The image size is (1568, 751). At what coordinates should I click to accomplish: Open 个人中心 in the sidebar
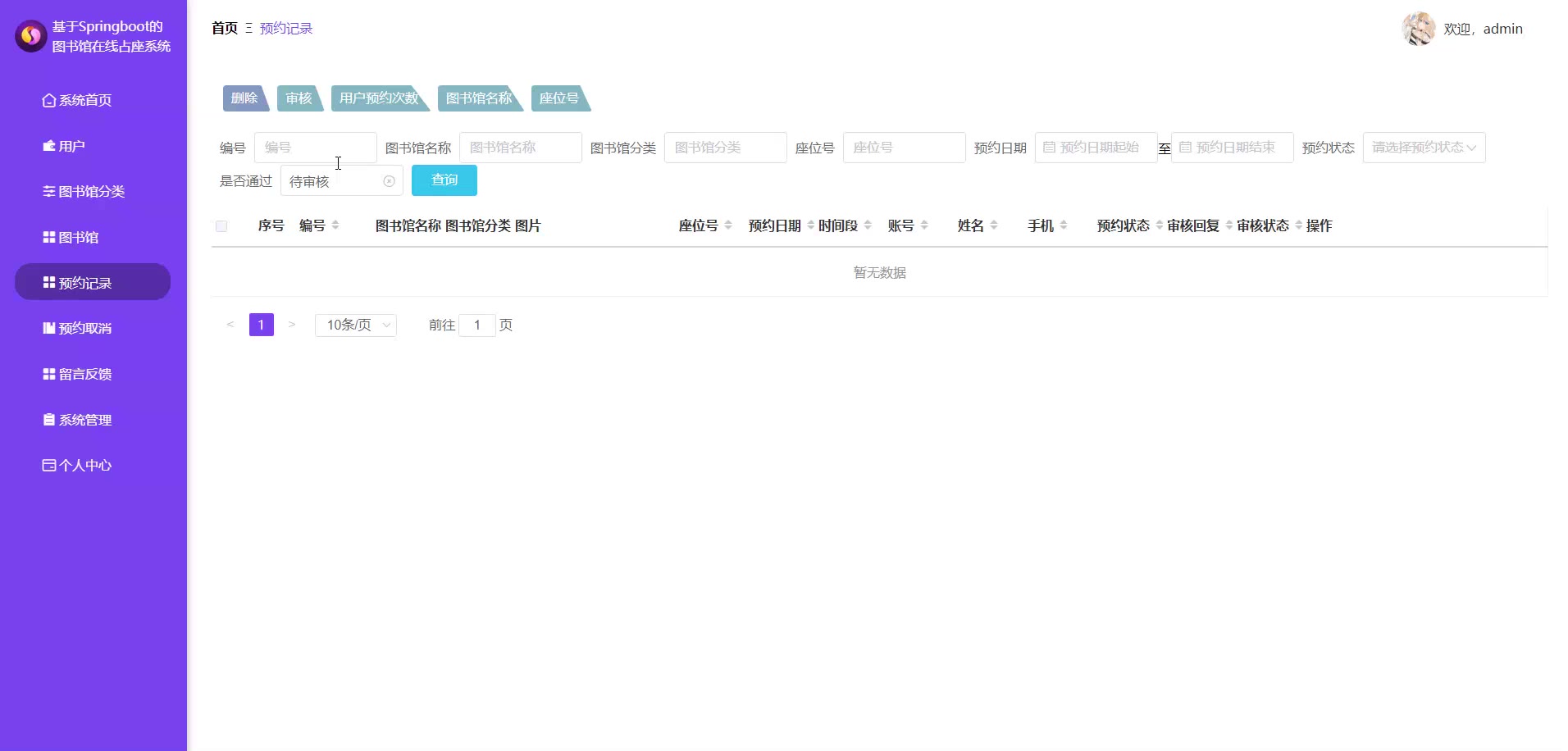[93, 465]
